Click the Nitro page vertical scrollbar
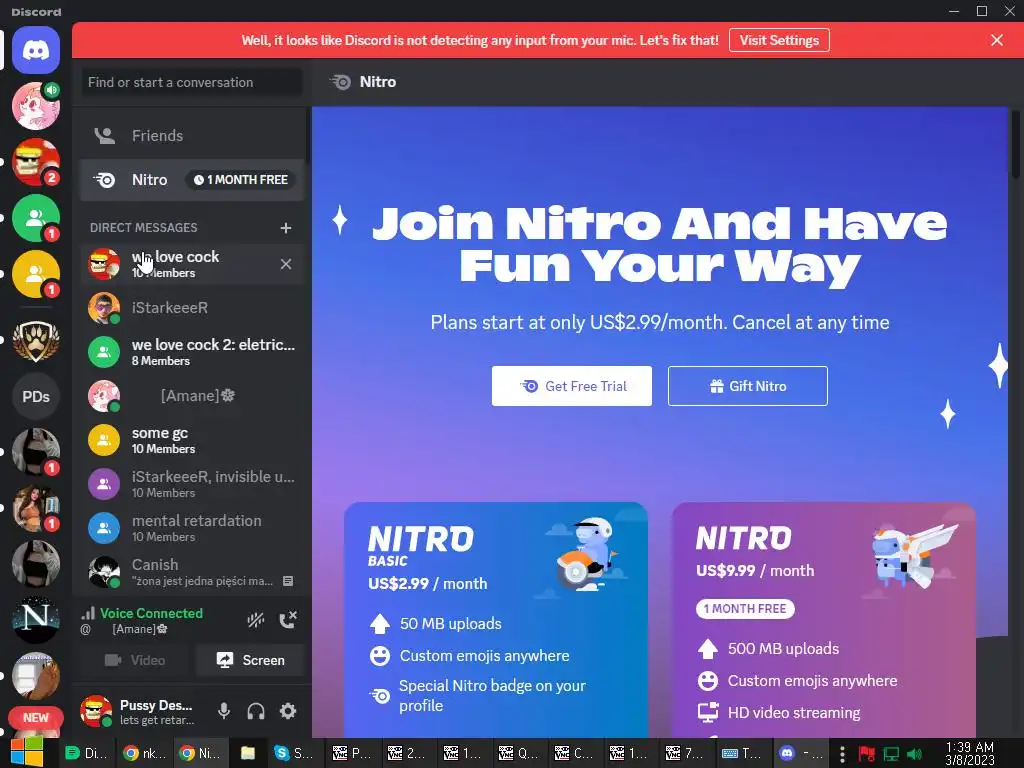This screenshot has width=1024, height=768. coord(1015,144)
